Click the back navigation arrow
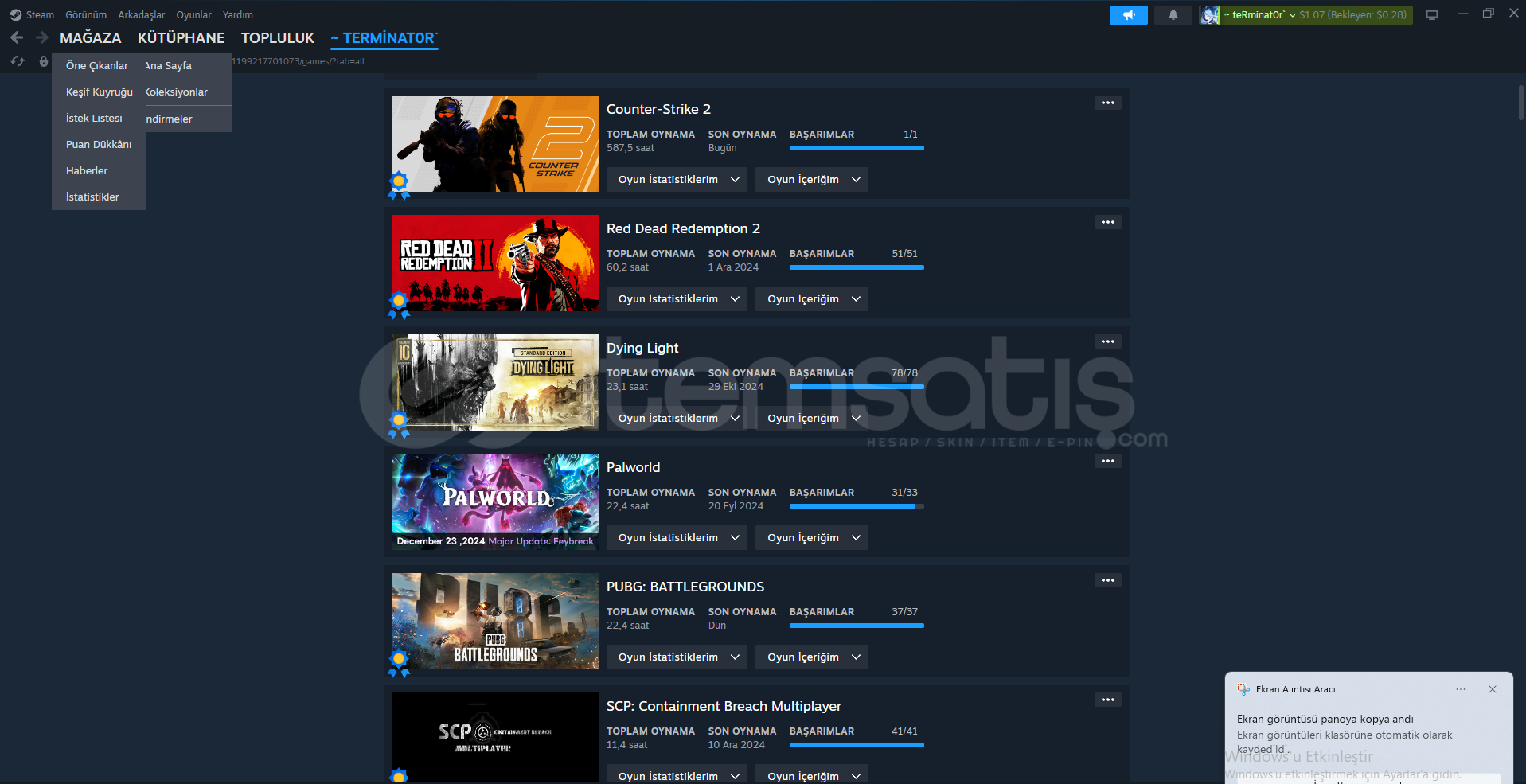 point(17,37)
